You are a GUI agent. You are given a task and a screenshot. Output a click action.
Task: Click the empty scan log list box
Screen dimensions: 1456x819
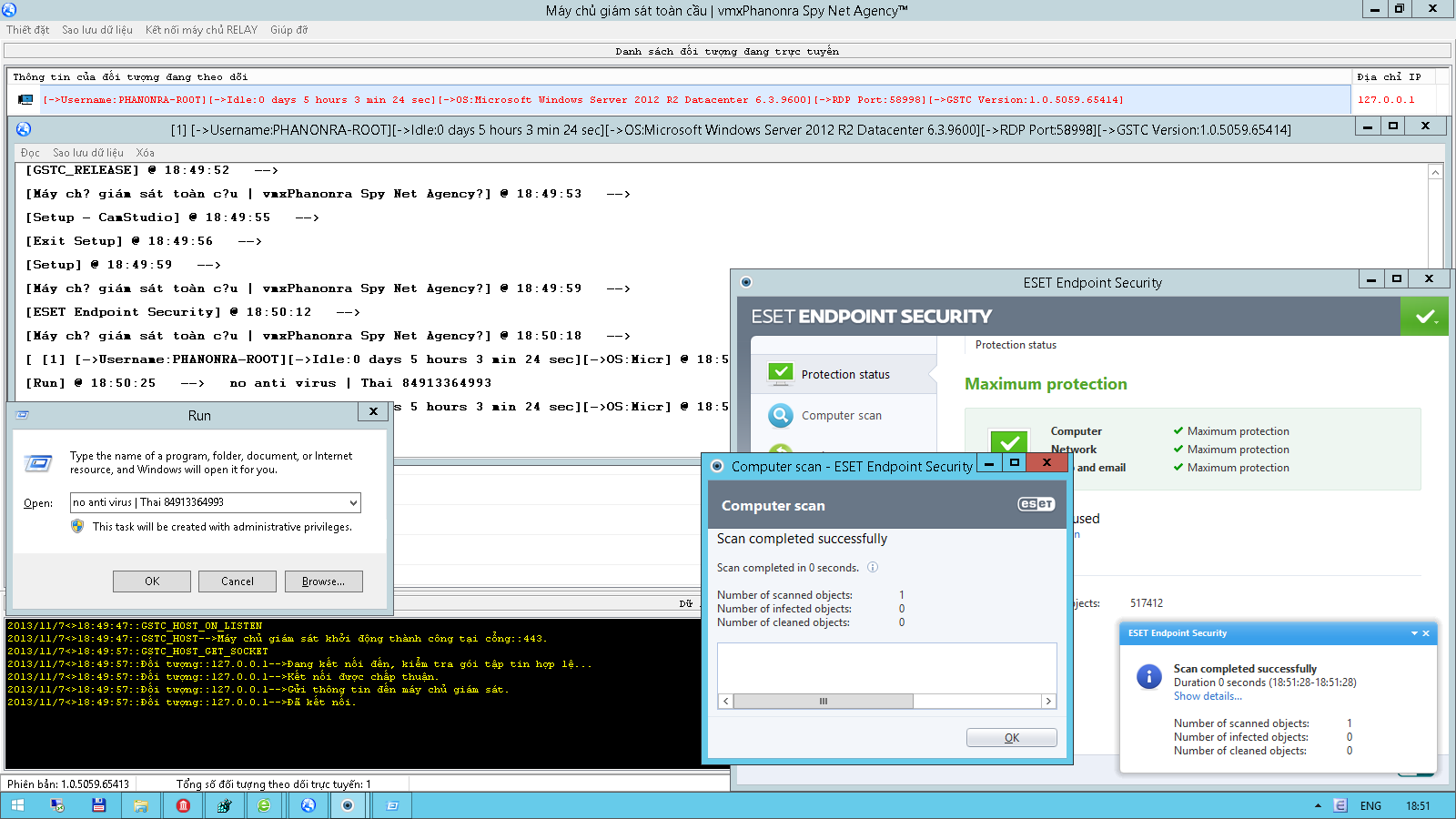click(x=887, y=669)
